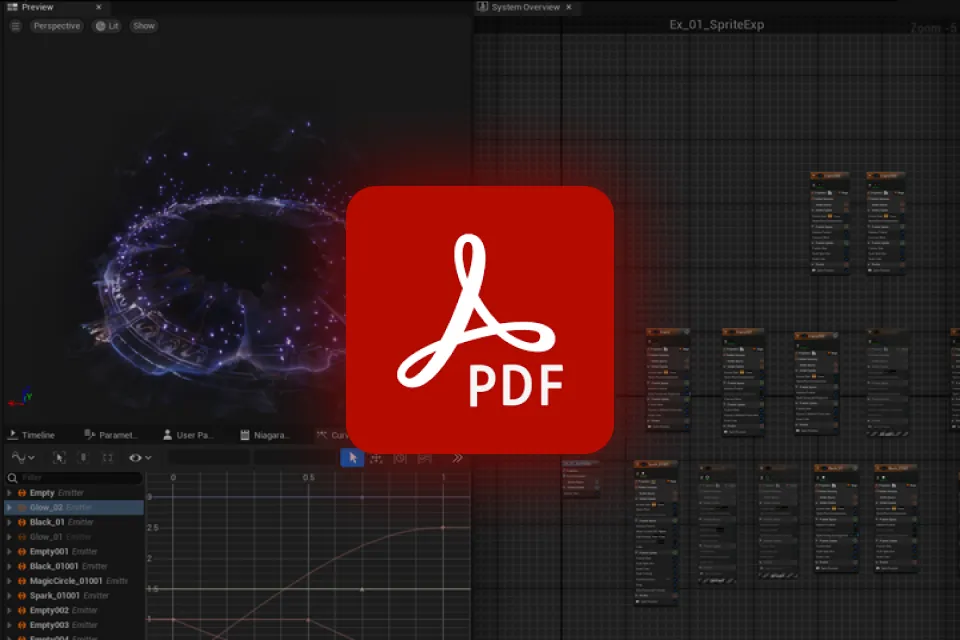
Task: Select the Black_01001 emitter name
Action: (54, 567)
